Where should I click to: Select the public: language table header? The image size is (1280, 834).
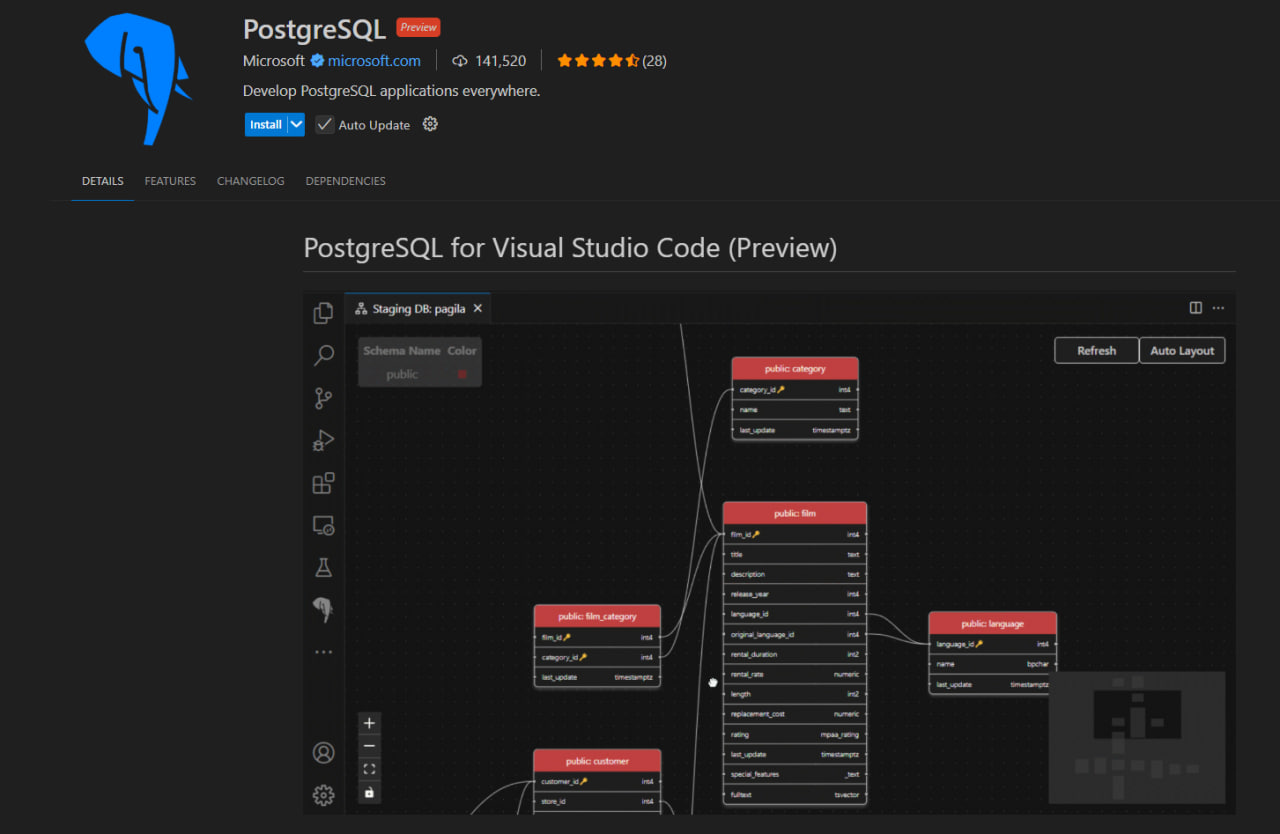(992, 623)
